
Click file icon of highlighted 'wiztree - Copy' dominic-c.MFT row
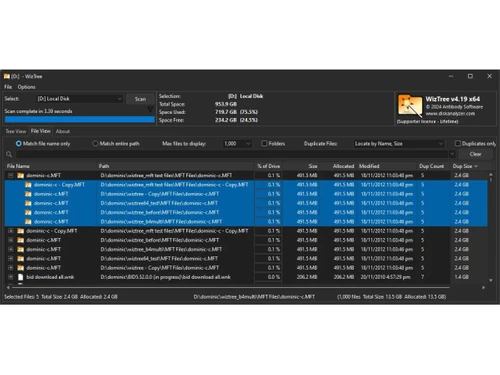[28, 194]
